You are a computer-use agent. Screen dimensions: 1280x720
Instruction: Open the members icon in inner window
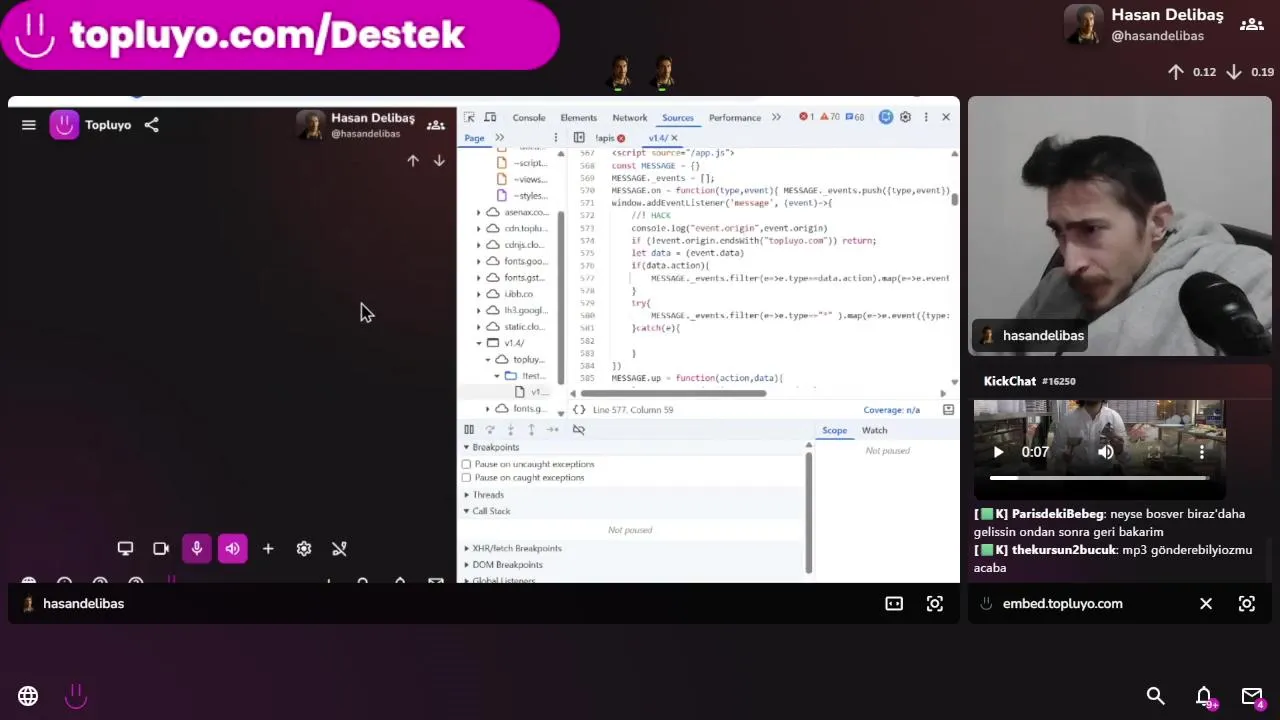(436, 125)
